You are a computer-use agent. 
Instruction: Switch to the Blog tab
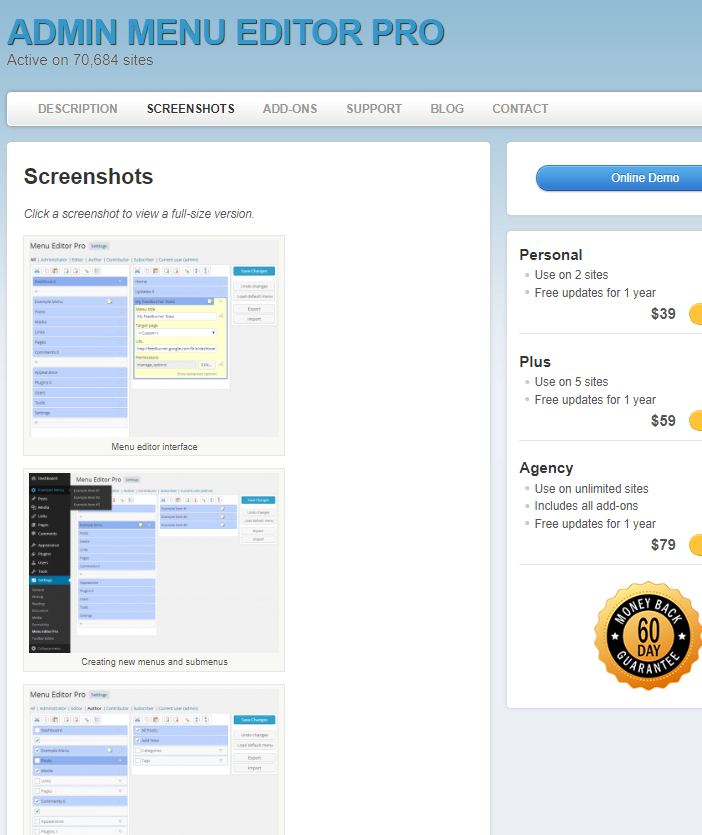point(447,109)
